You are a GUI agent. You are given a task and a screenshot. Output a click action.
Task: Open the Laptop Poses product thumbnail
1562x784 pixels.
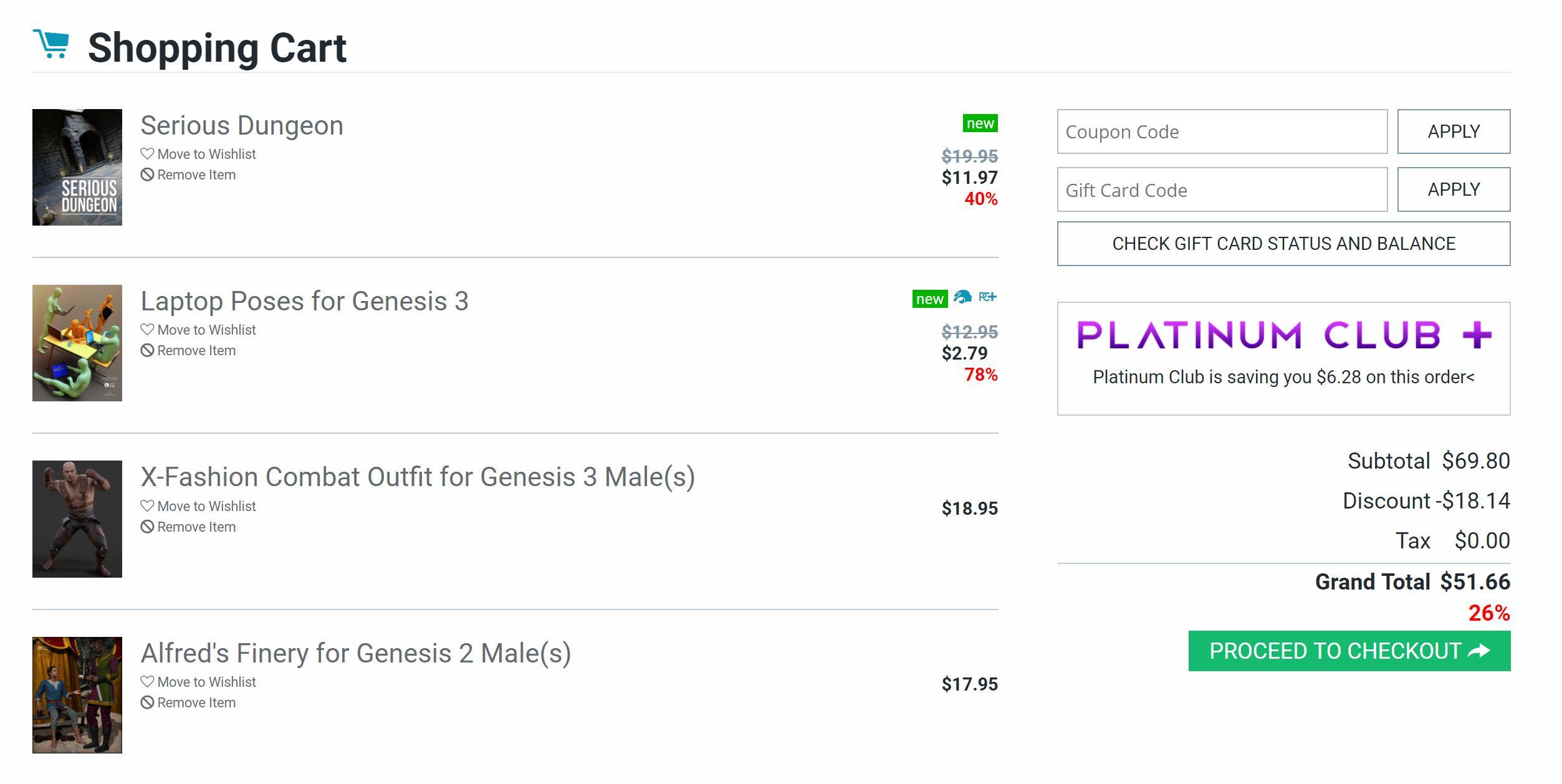click(x=77, y=343)
